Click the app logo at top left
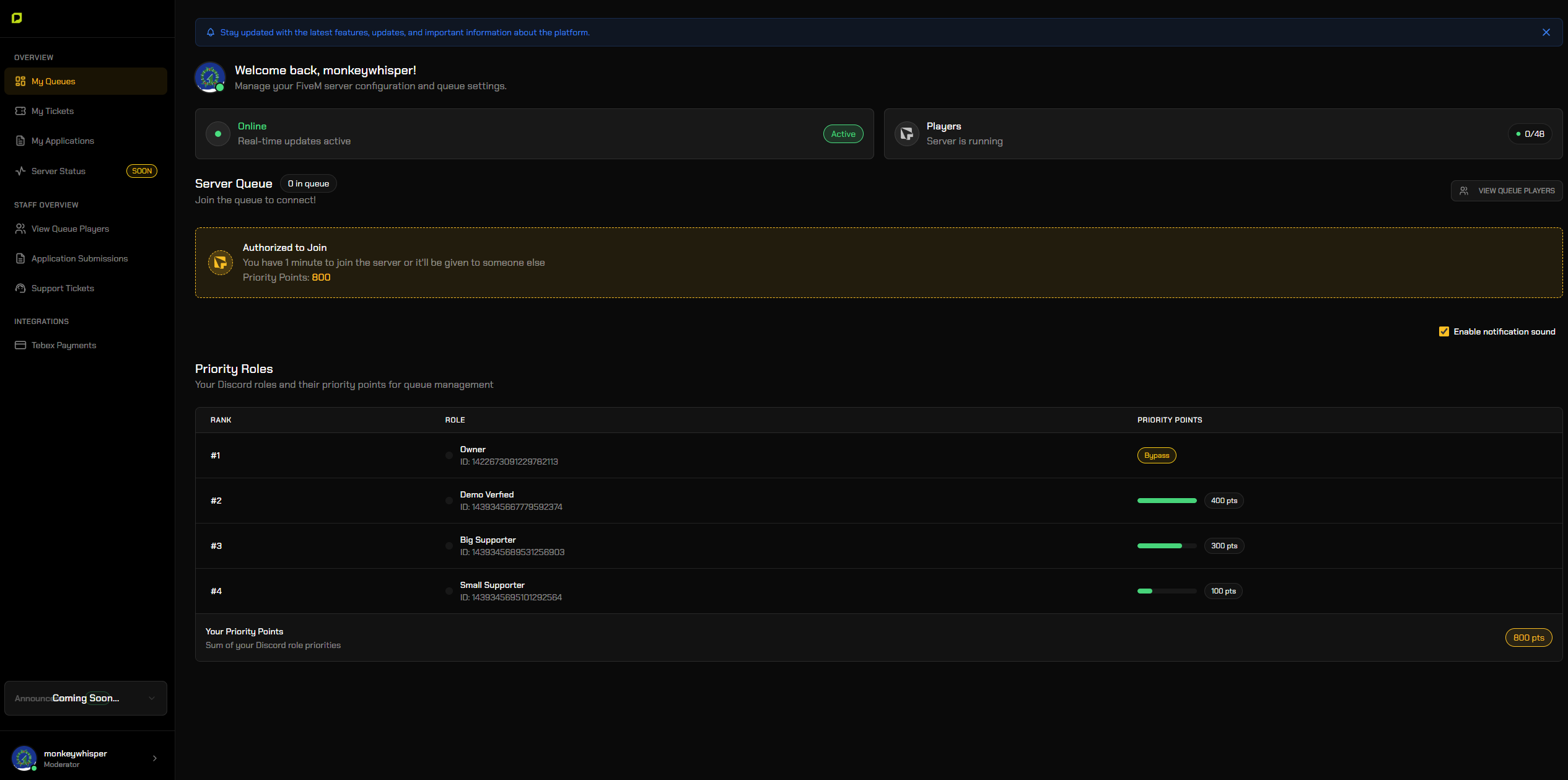This screenshot has width=1568, height=780. click(17, 18)
